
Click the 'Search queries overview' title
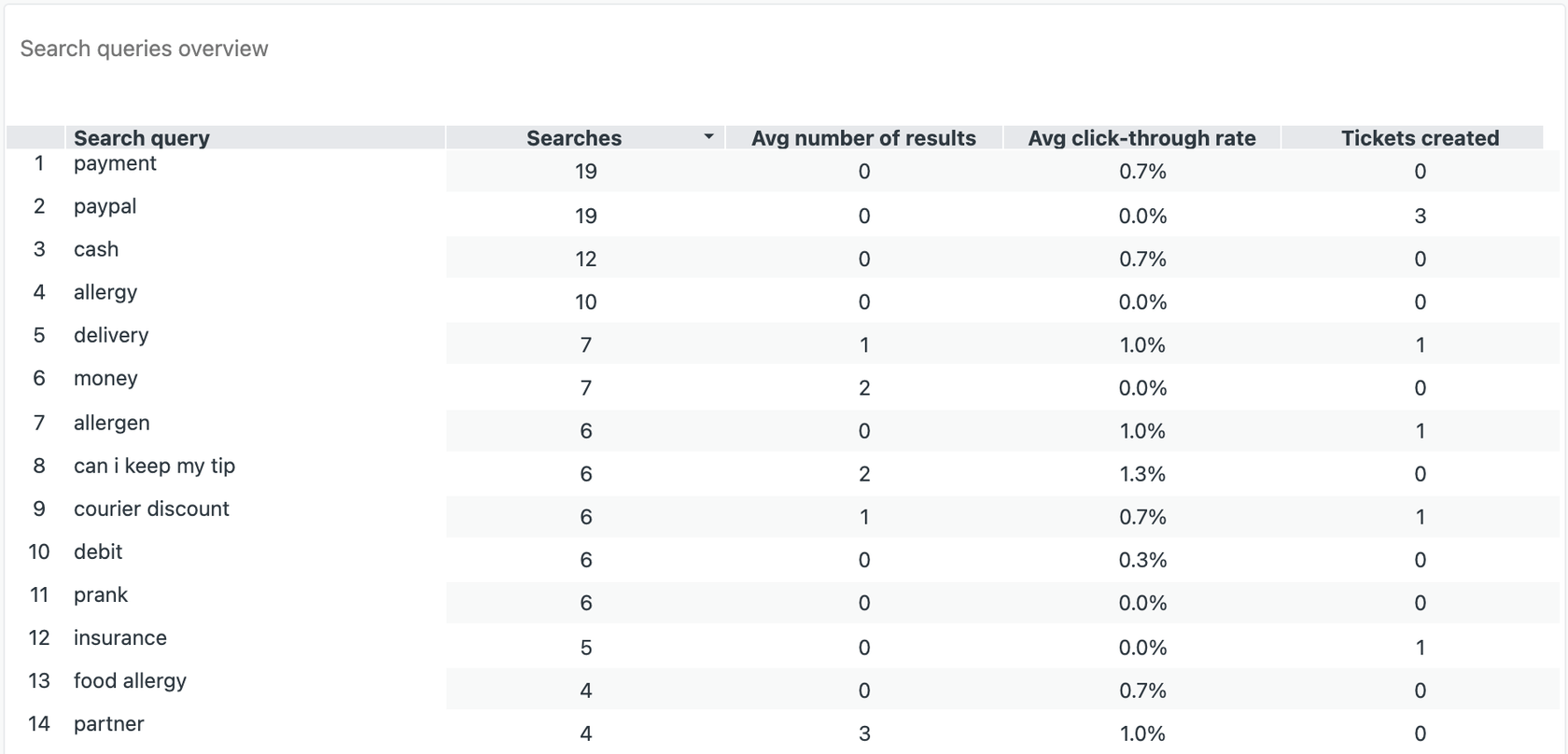pos(144,49)
